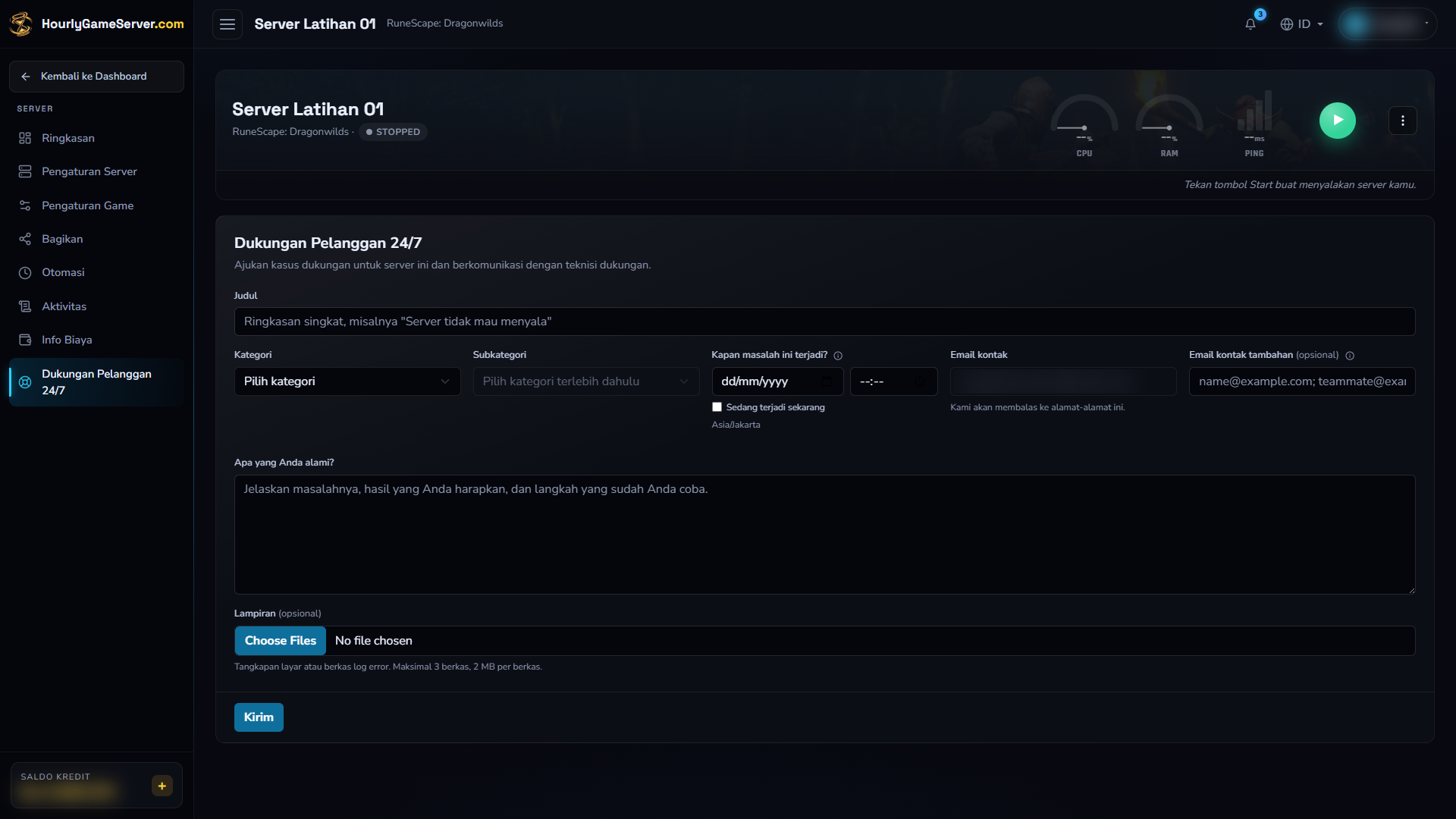Click the Dukungan Pelanggan lifebuoy icon
Screen dimensions: 1456x819
coord(25,382)
